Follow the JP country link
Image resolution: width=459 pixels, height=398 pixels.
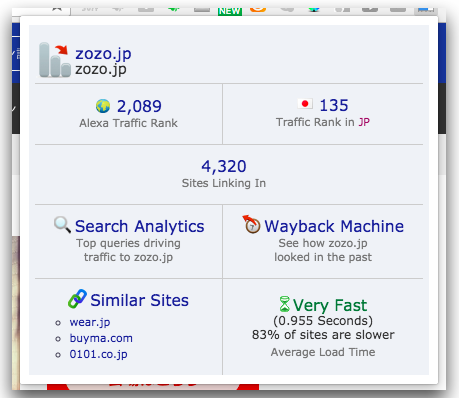coord(364,122)
